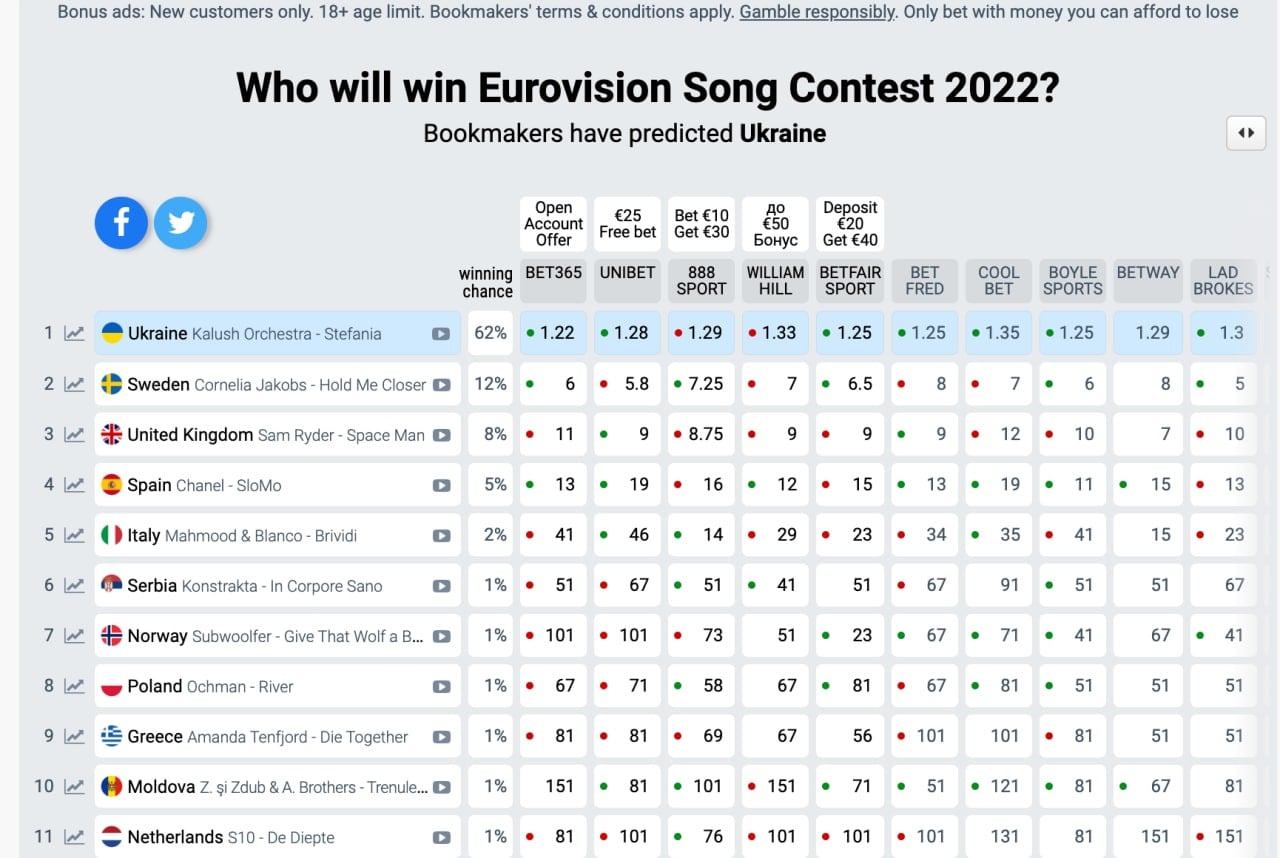Click Ukraine's 1.22 odds at BET365

(553, 333)
